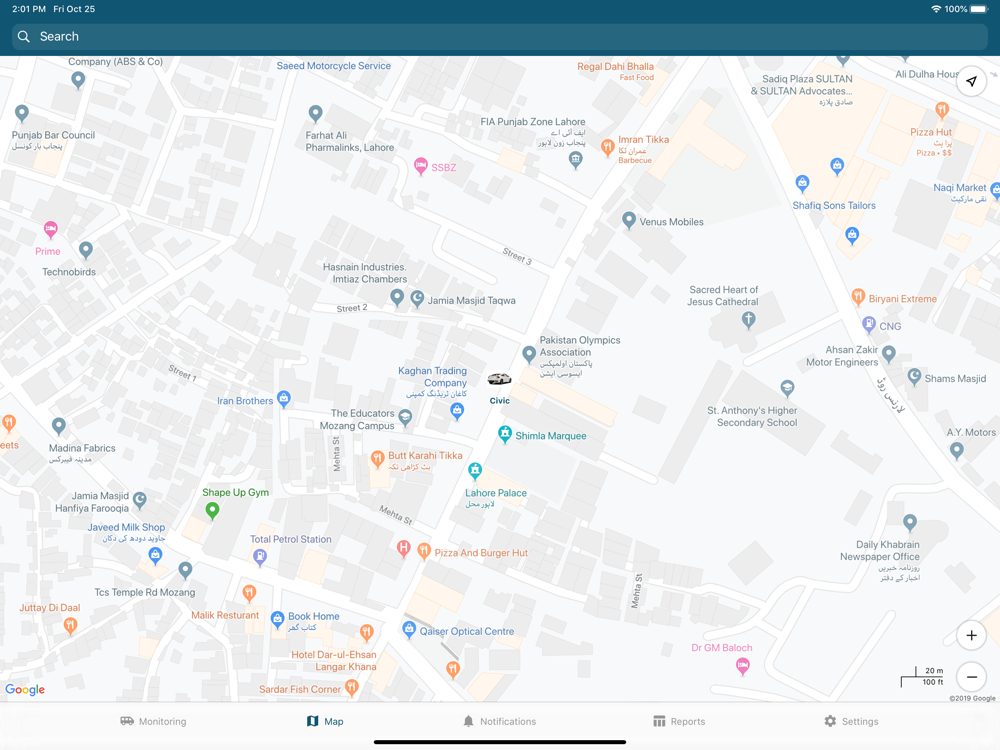1000x750 pixels.
Task: Tap the Book Home shop icon
Action: tap(277, 619)
